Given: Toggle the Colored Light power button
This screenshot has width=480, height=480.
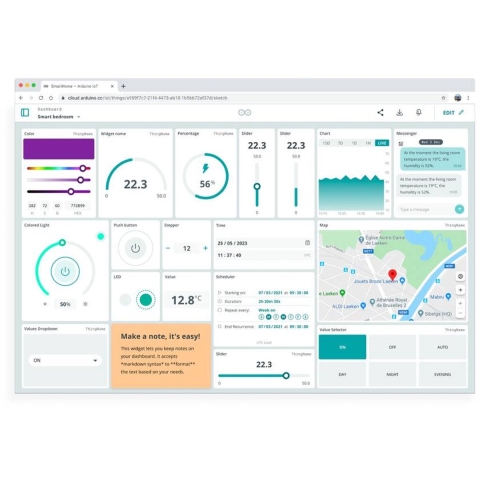Looking at the screenshot, I should pos(65,271).
